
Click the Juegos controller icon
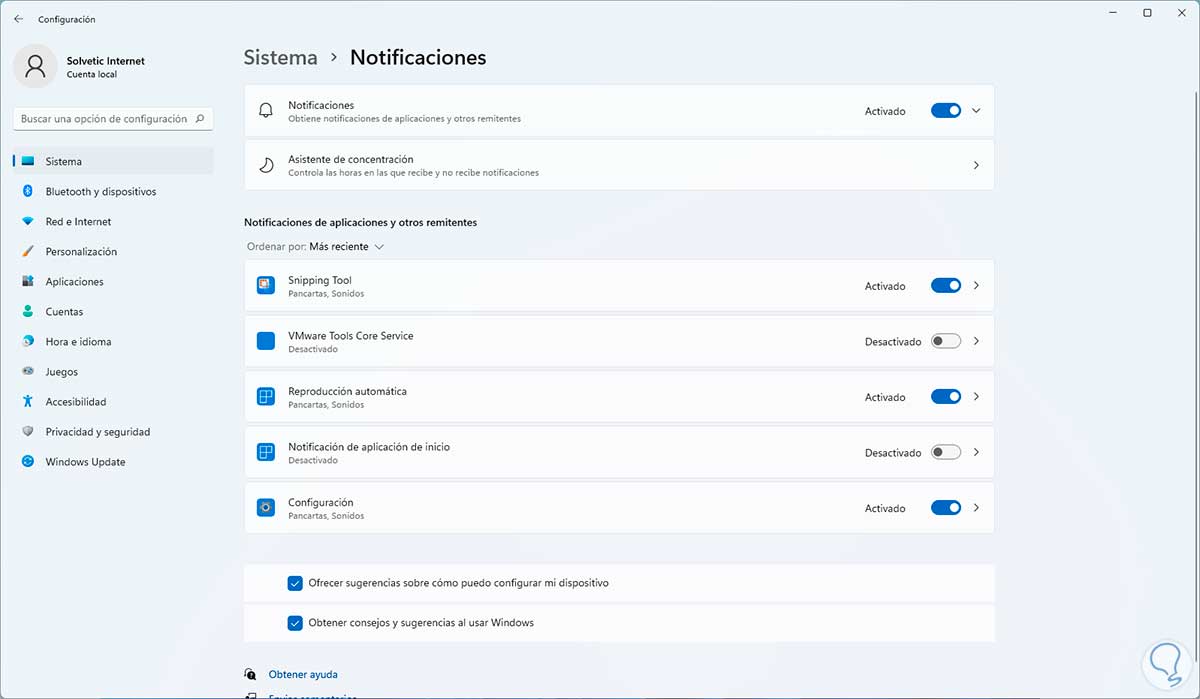[28, 371]
